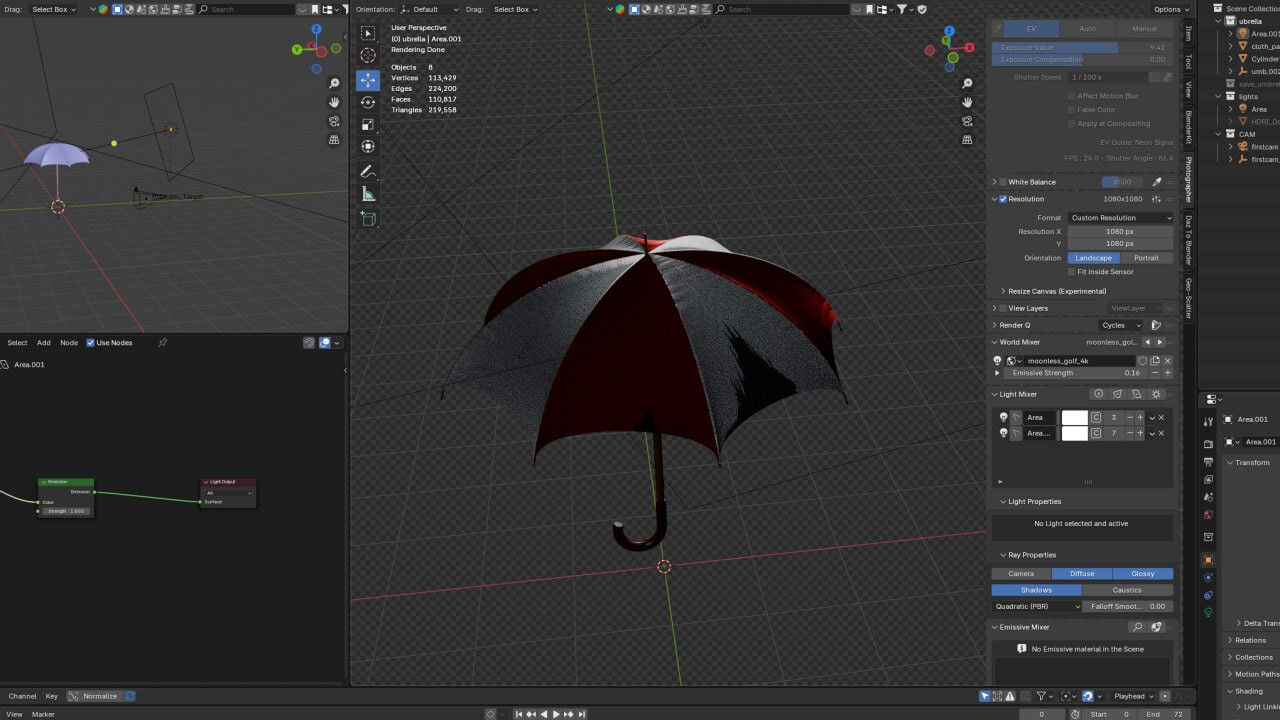Adjust the Falloff Smooth value slider
The height and width of the screenshot is (720, 1280).
1128,606
